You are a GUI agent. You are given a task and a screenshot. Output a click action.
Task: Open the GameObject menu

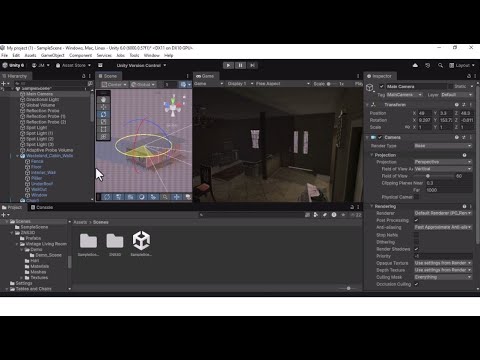coord(52,55)
